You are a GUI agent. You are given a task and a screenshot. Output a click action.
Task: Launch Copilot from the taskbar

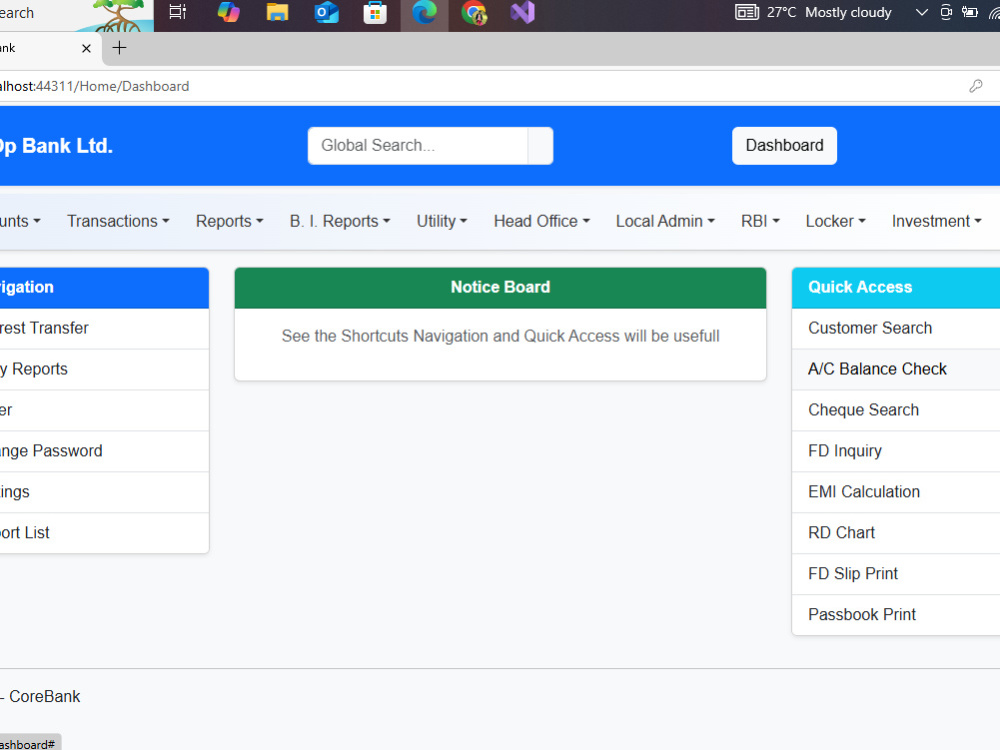[x=228, y=12]
